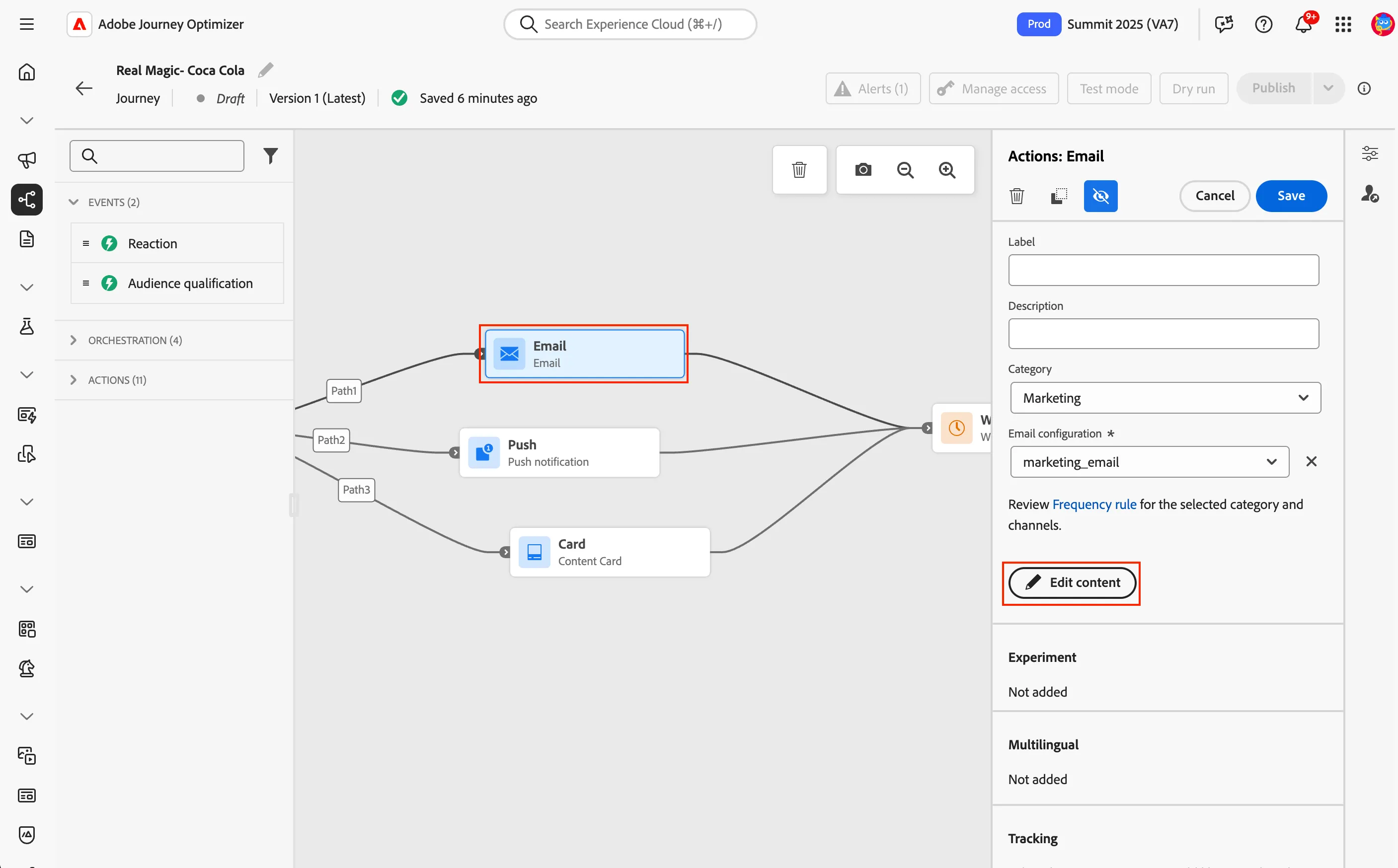Expand the ORCHESTRATION section
Viewport: 1398px width, 868px height.
74,341
